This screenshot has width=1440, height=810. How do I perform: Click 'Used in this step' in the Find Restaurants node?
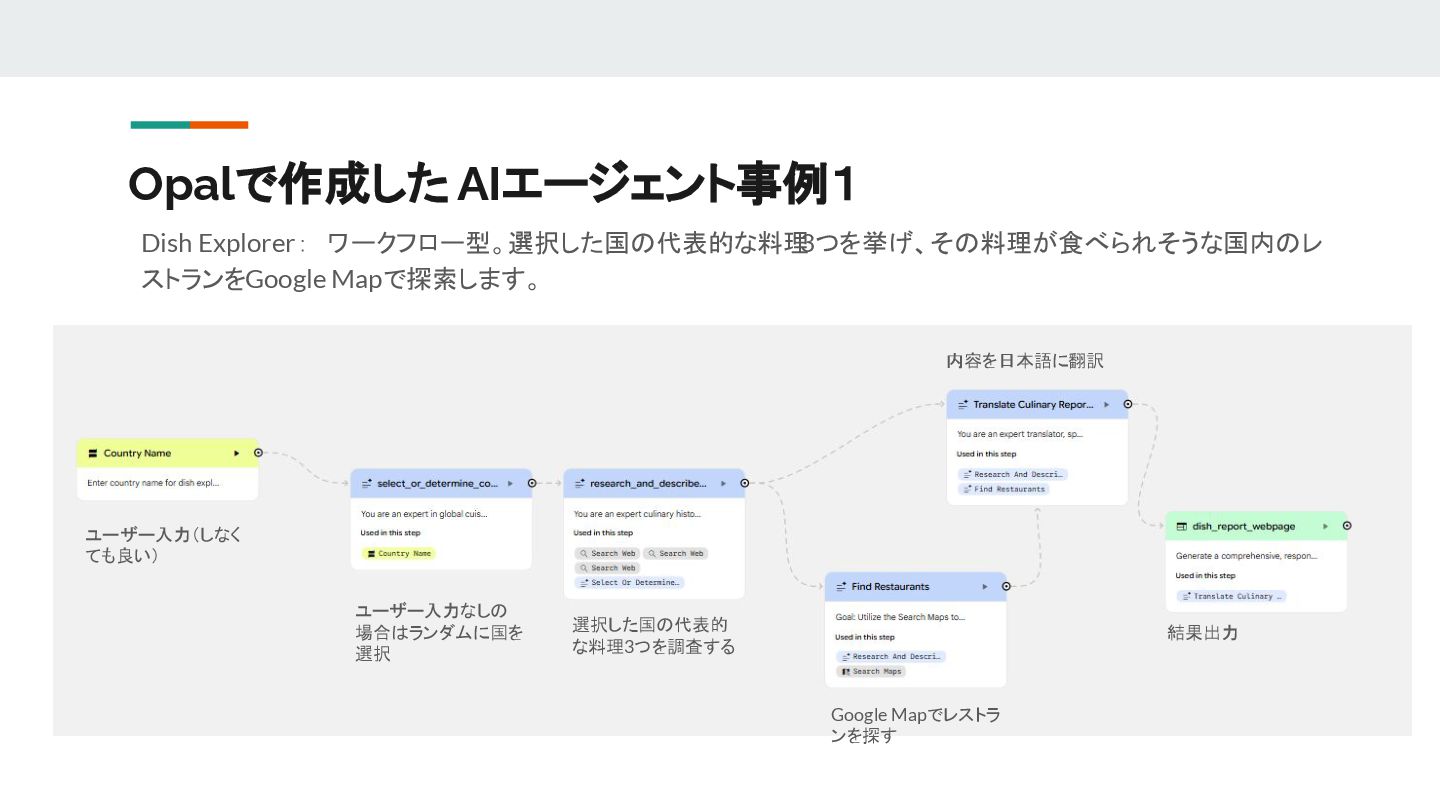(x=865, y=637)
